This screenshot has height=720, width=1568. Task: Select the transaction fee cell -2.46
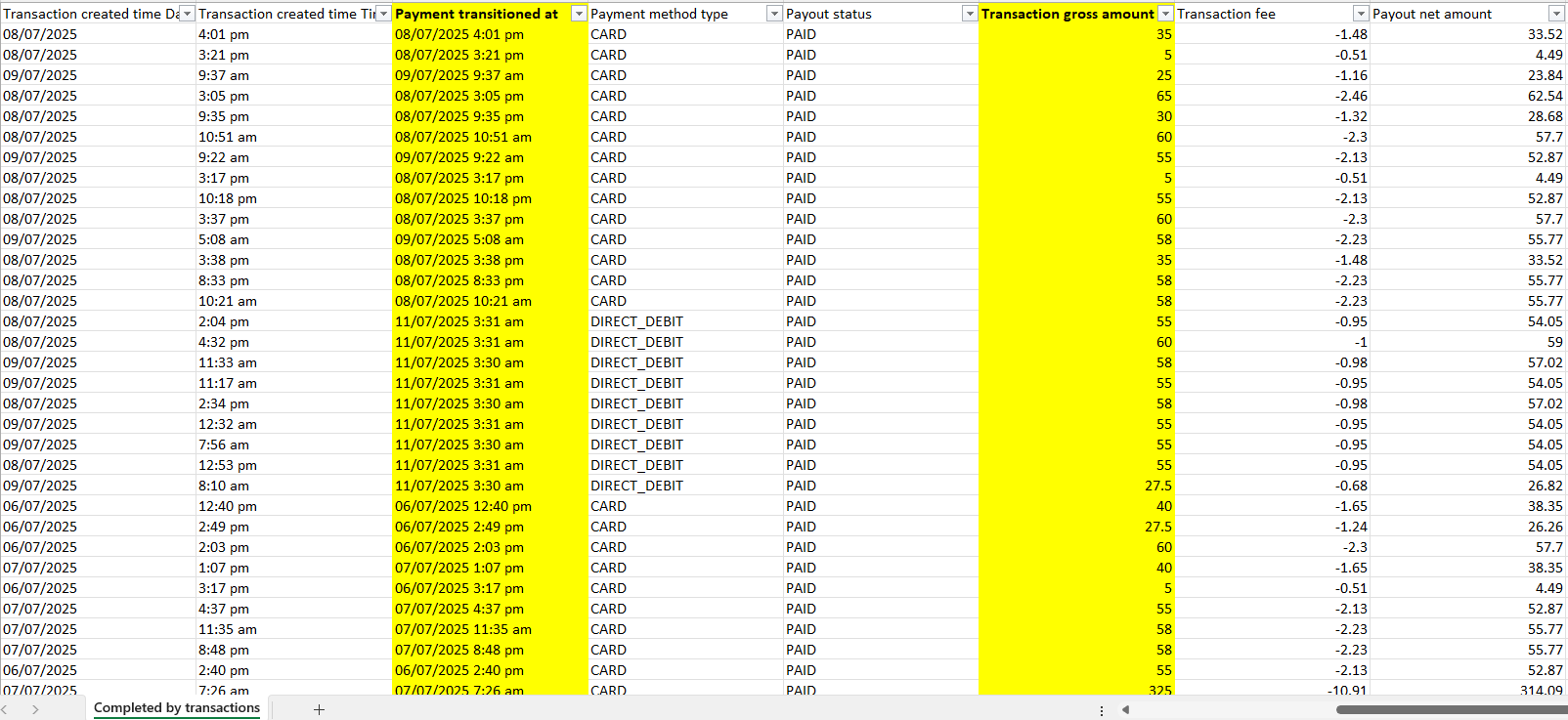pyautogui.click(x=1272, y=96)
